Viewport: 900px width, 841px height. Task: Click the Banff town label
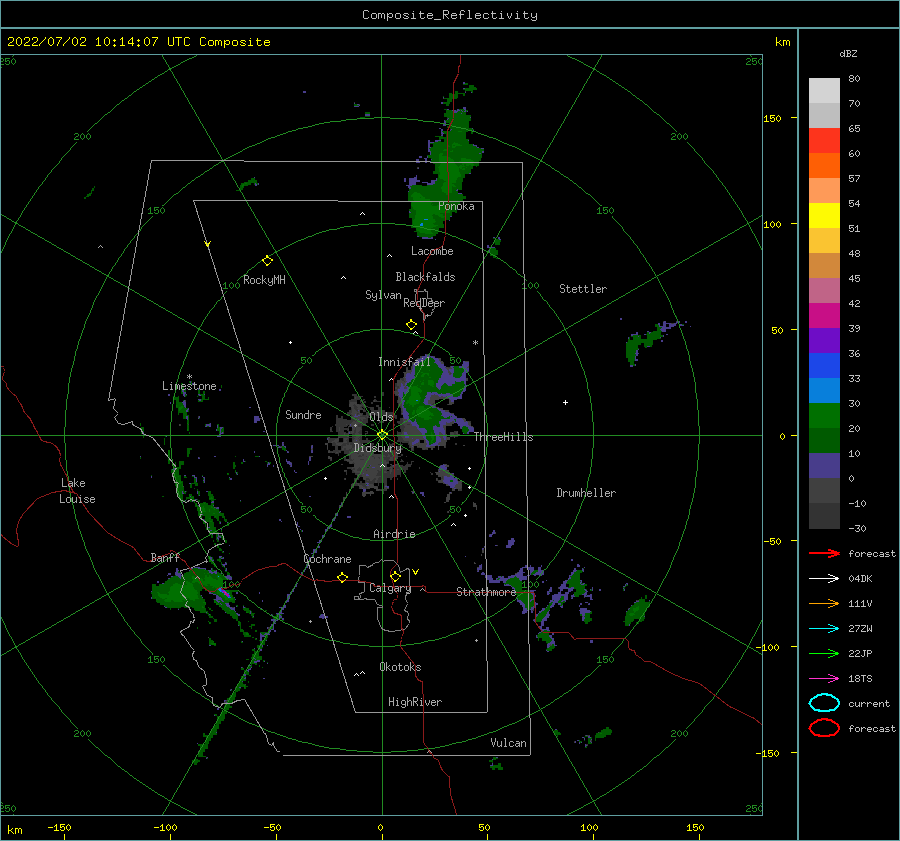click(165, 557)
